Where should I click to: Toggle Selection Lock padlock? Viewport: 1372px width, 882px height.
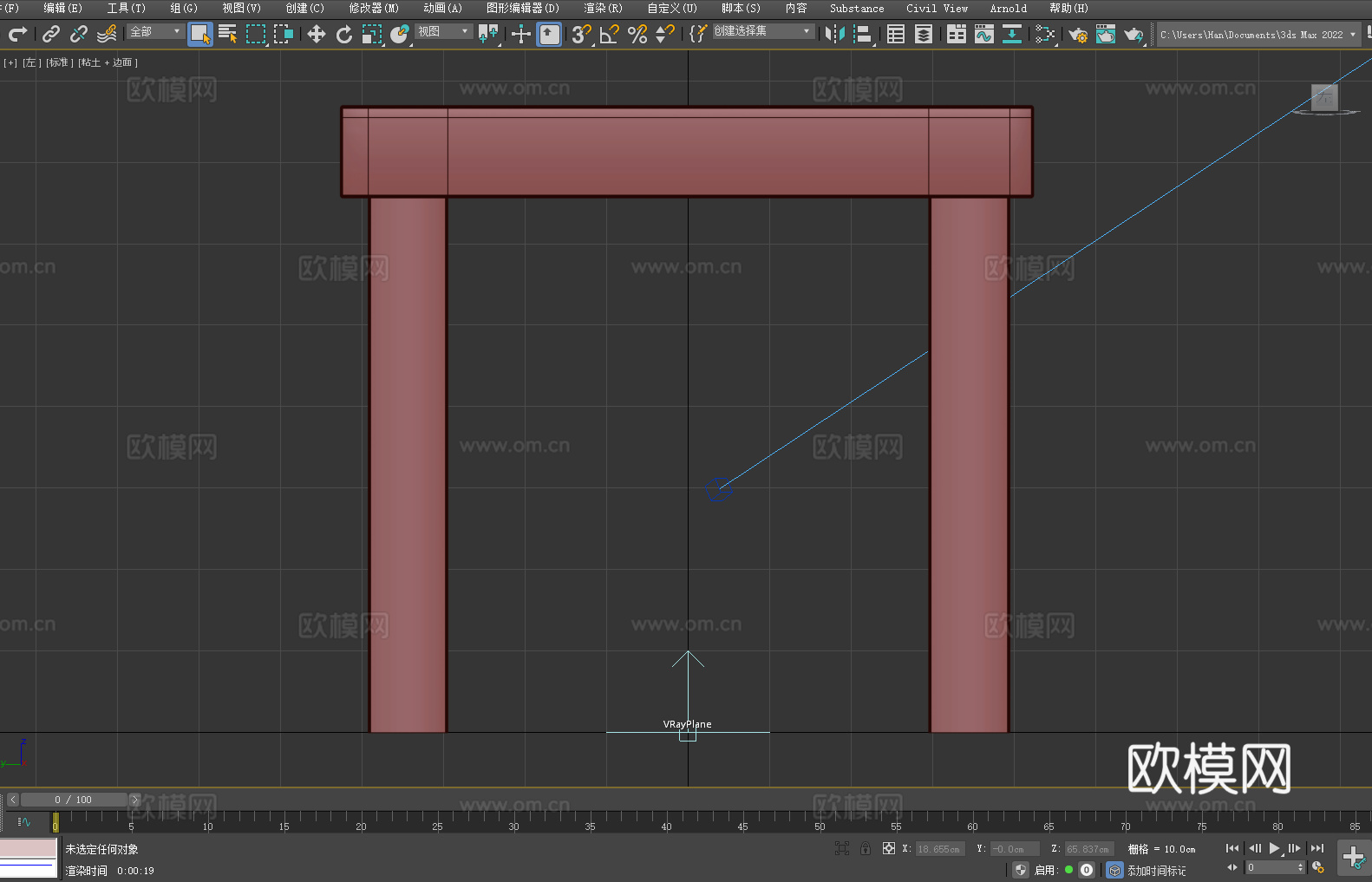(866, 848)
